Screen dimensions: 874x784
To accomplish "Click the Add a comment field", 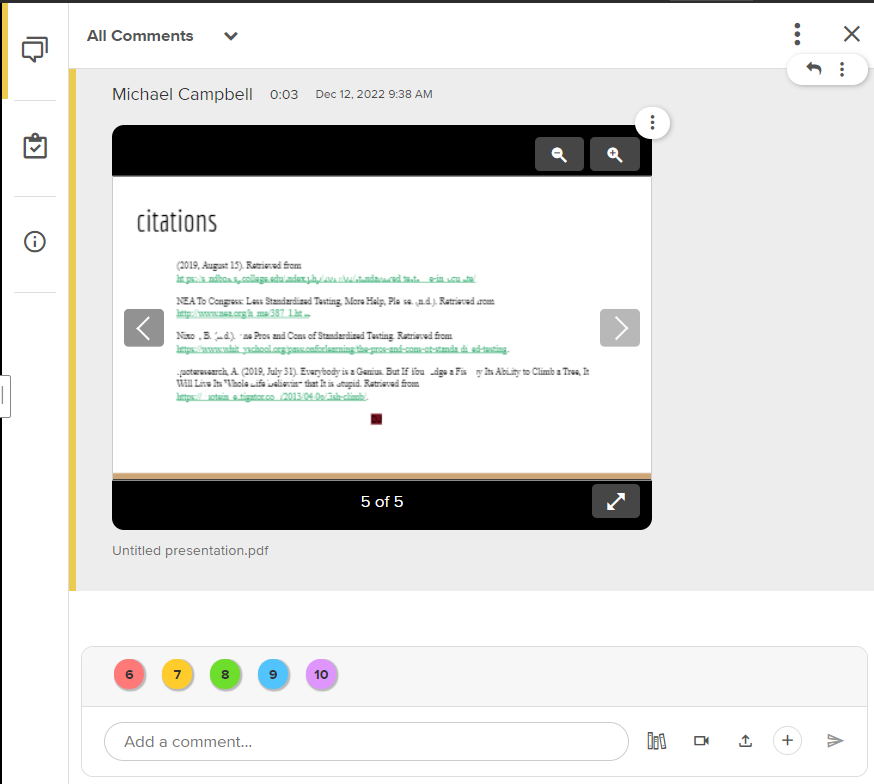I will tap(366, 742).
